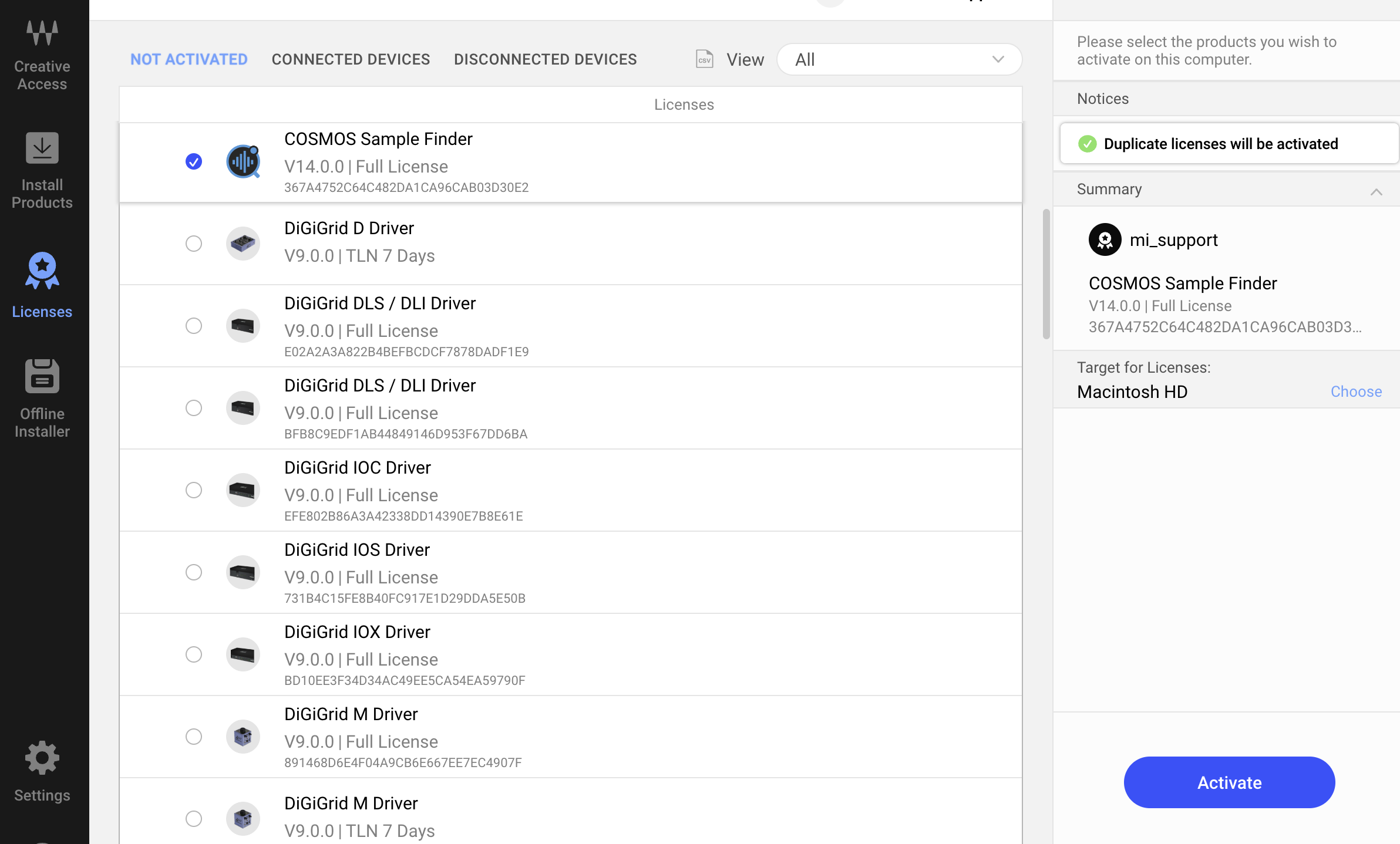Click the DiGiGrid IOC Driver product icon
The height and width of the screenshot is (844, 1400).
click(x=243, y=490)
